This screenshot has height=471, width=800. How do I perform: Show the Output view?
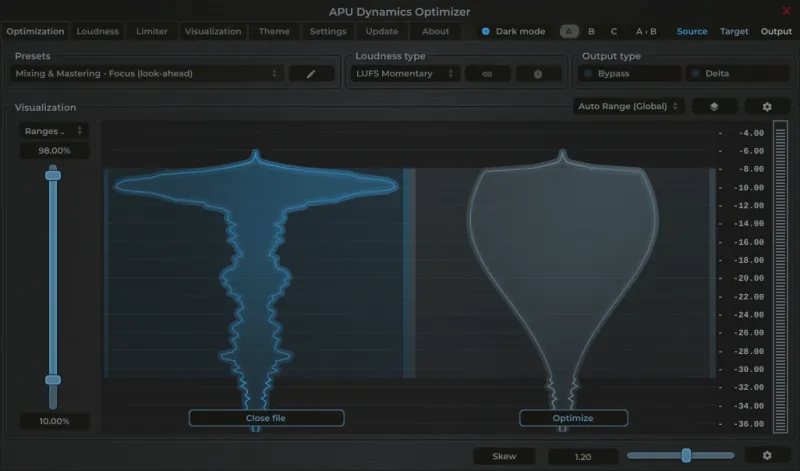pos(776,31)
